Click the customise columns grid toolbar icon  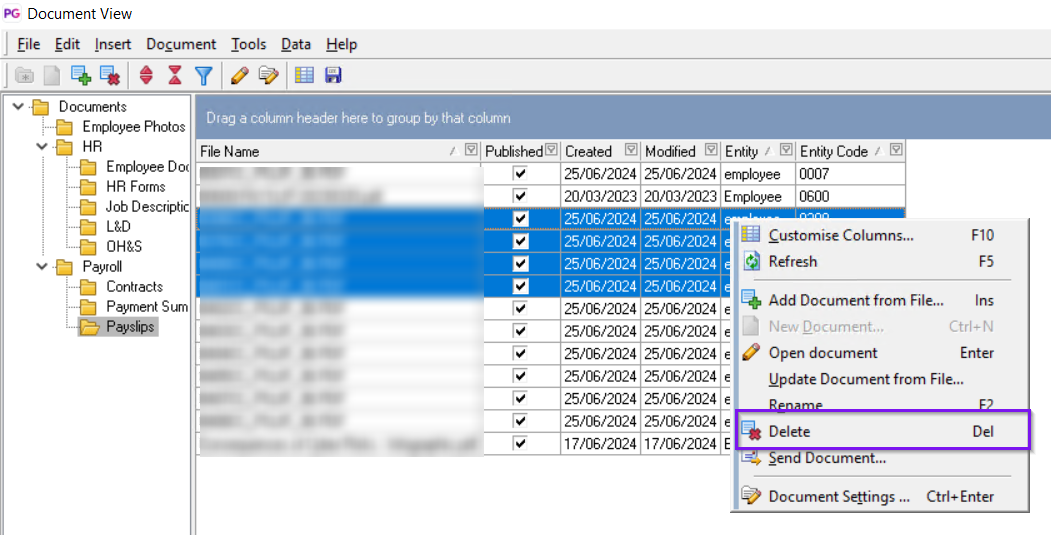304,75
